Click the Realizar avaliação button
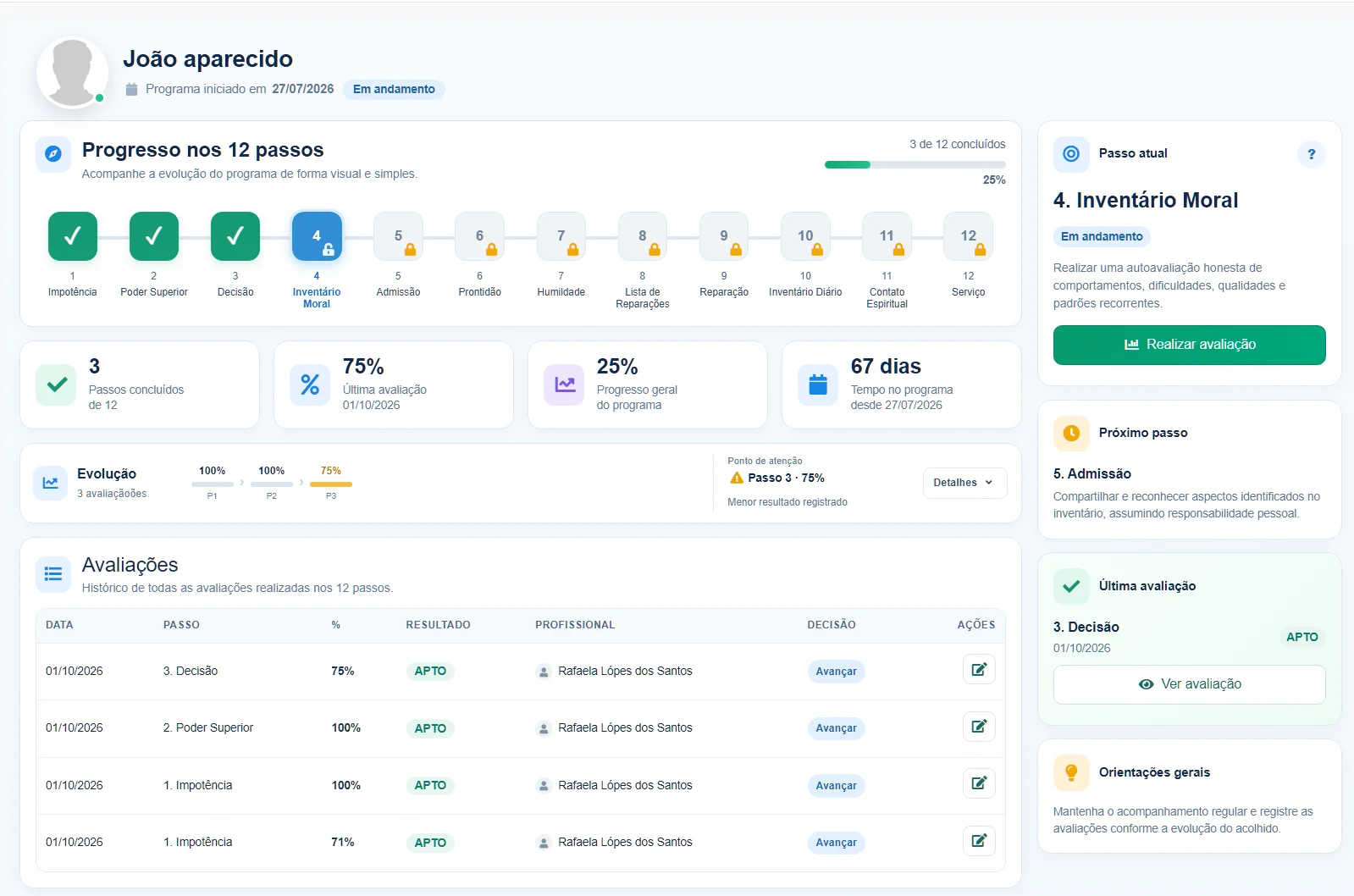The height and width of the screenshot is (896, 1354). click(x=1189, y=345)
